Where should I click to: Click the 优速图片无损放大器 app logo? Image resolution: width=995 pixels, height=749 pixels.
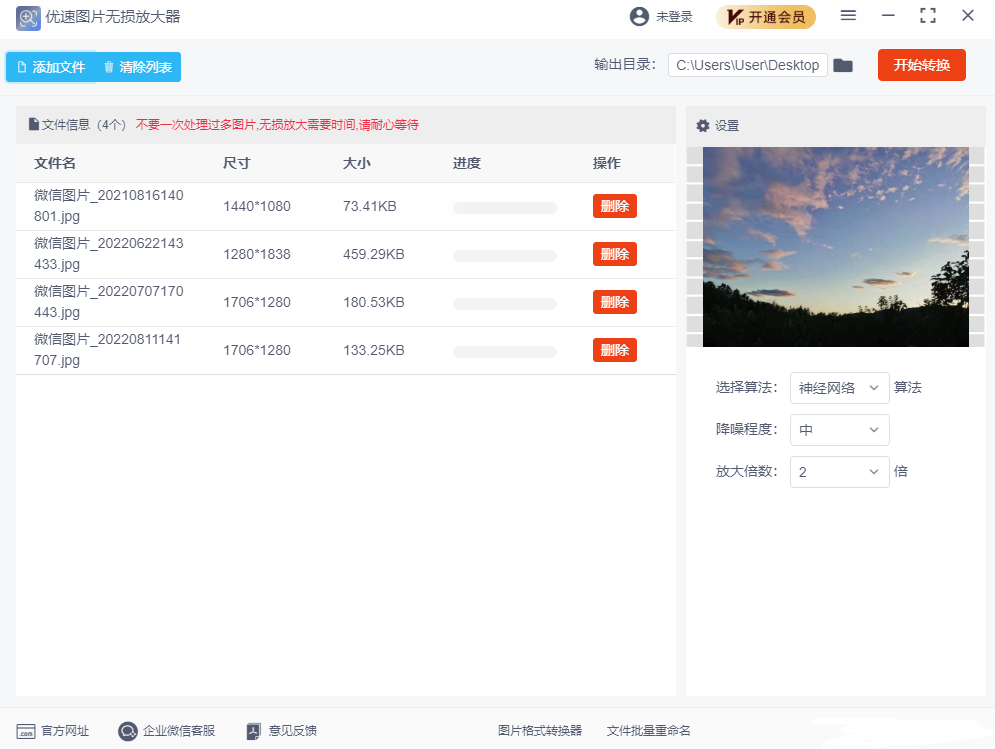click(28, 18)
